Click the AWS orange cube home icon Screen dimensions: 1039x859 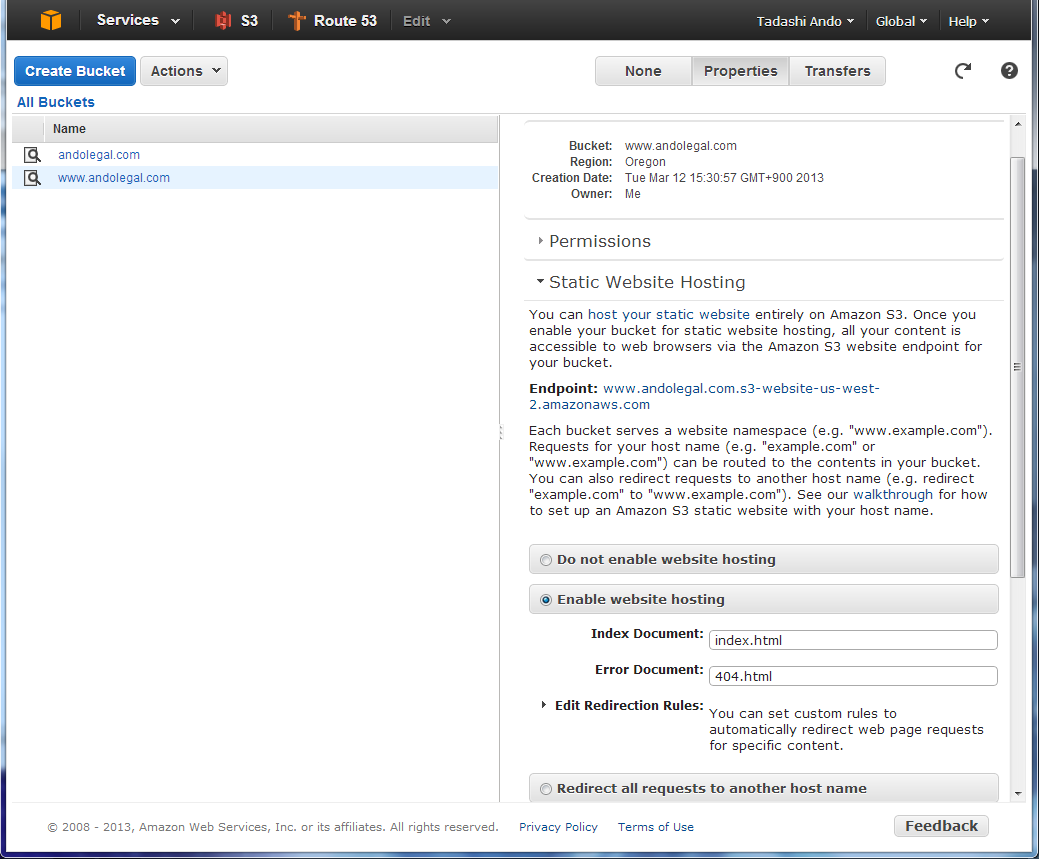pos(51,21)
